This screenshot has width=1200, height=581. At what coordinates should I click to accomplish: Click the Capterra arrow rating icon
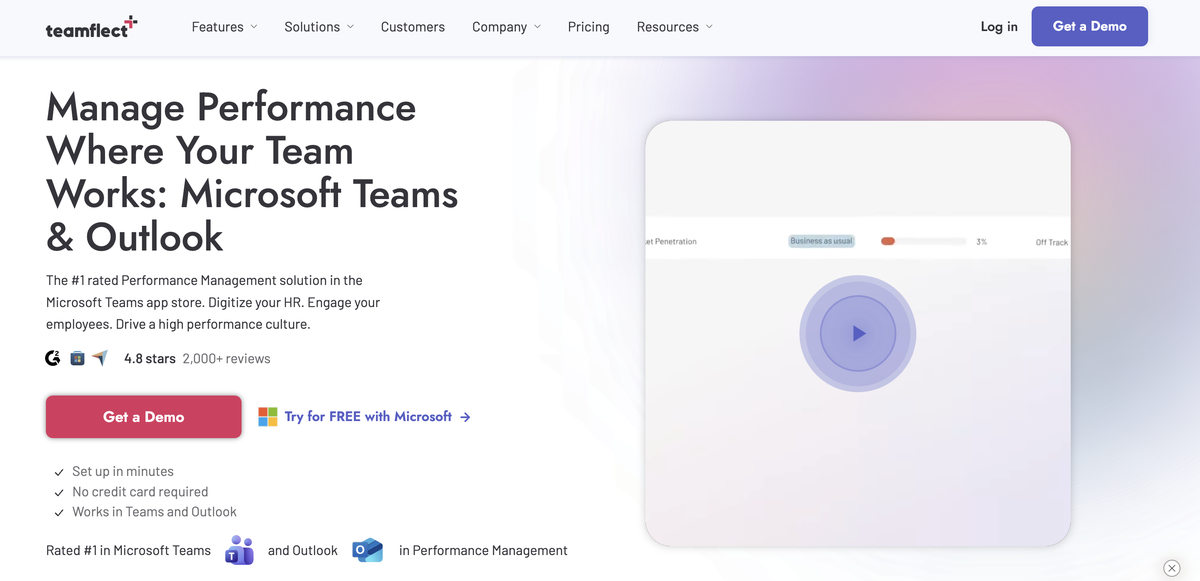tap(100, 358)
